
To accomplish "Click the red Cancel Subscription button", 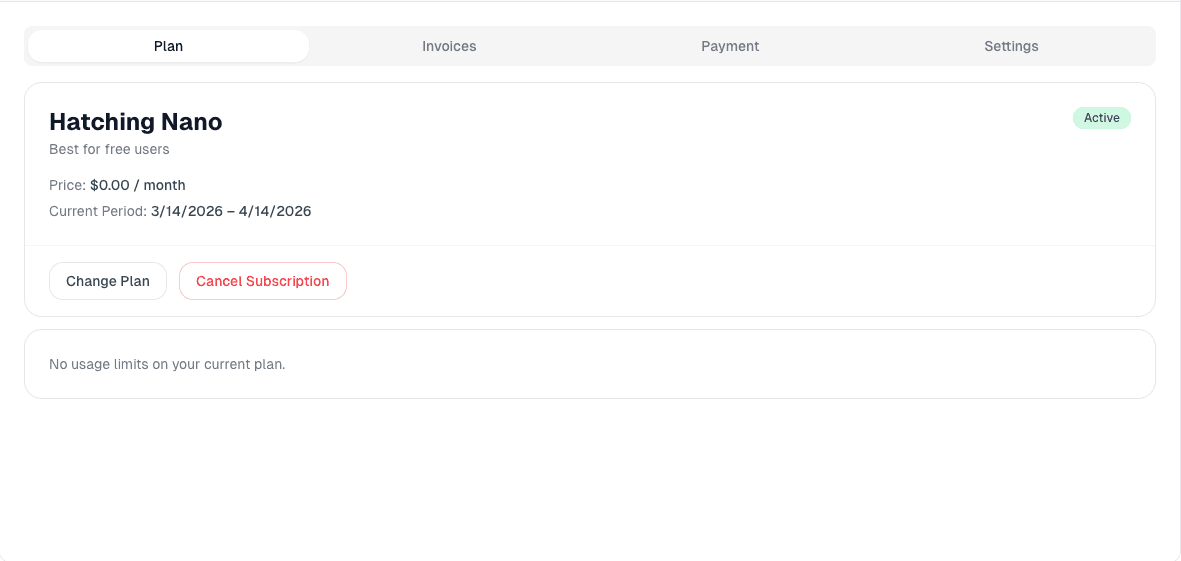I will coord(263,281).
